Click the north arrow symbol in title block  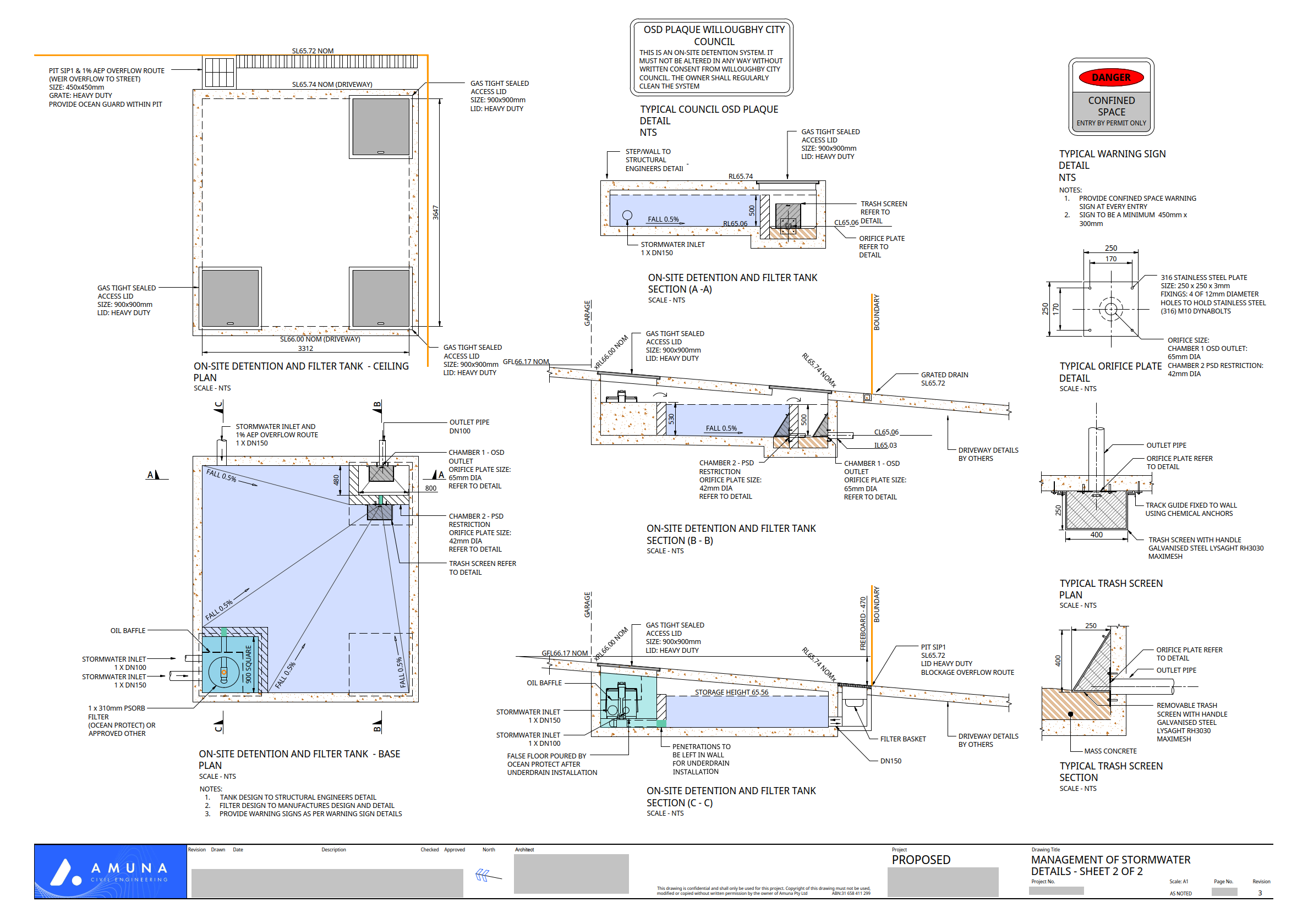(x=488, y=875)
